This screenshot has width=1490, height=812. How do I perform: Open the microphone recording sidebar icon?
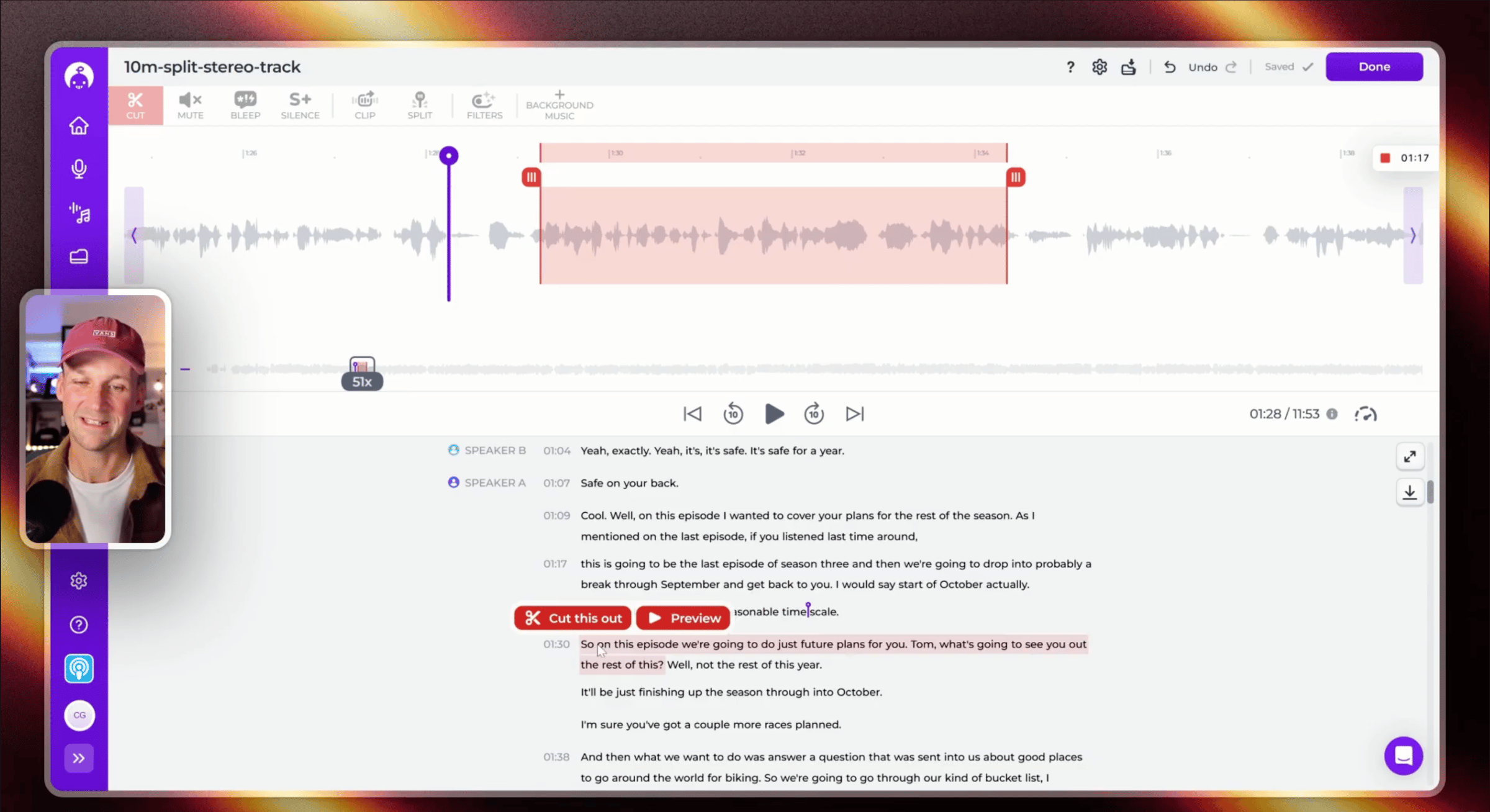tap(79, 169)
